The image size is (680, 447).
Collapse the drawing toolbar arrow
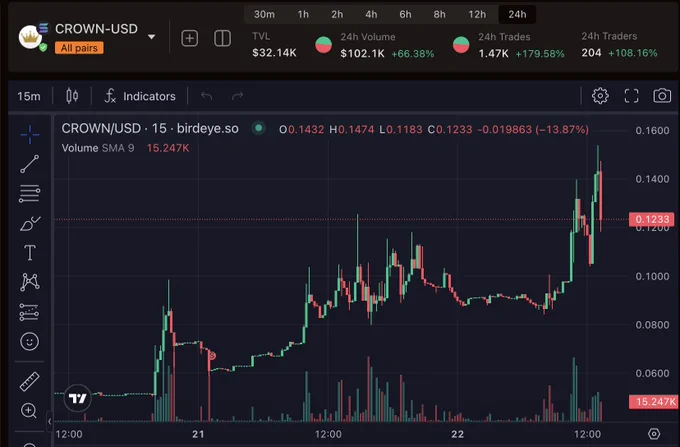[x=49, y=421]
